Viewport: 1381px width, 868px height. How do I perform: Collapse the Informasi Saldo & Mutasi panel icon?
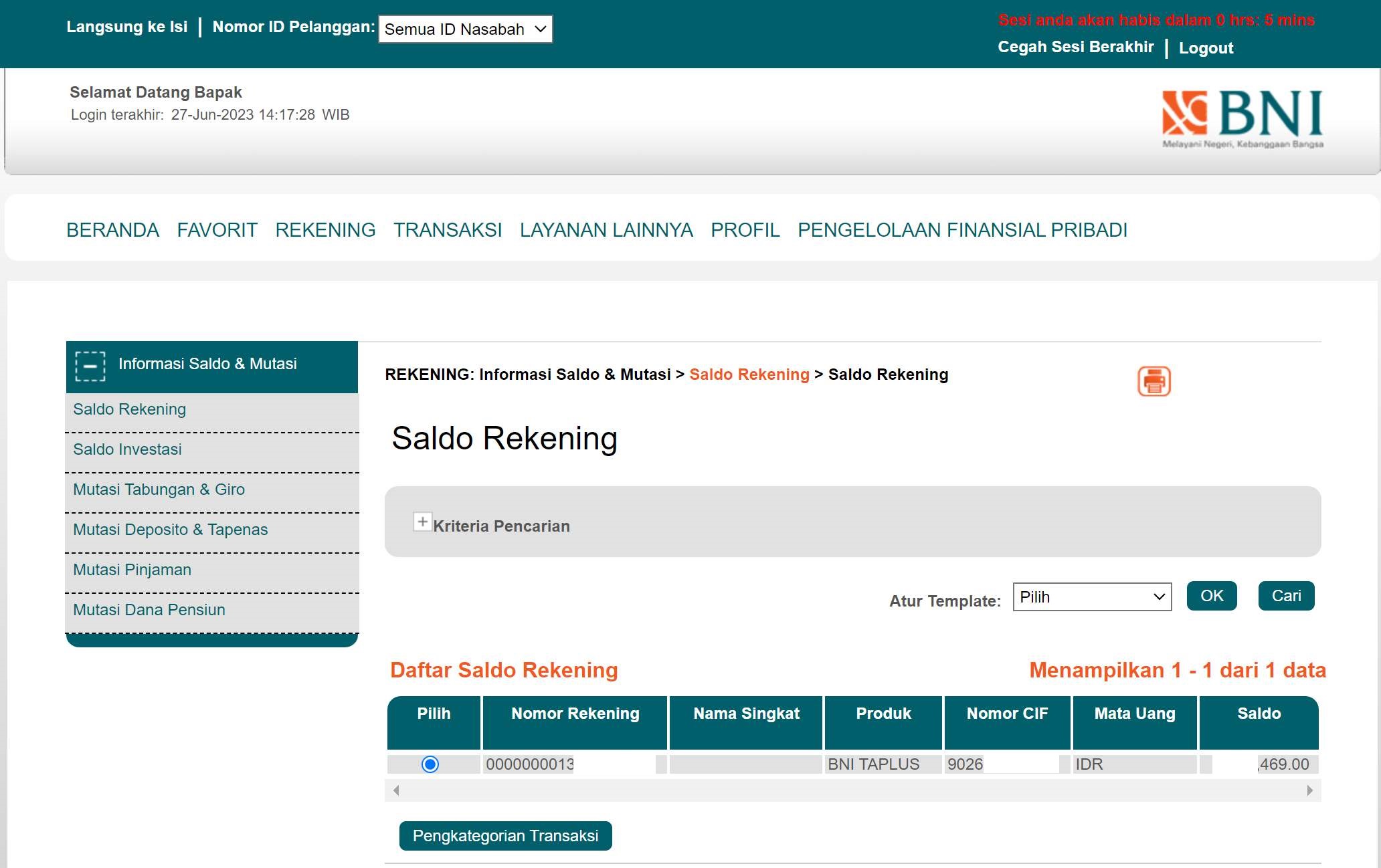(90, 366)
